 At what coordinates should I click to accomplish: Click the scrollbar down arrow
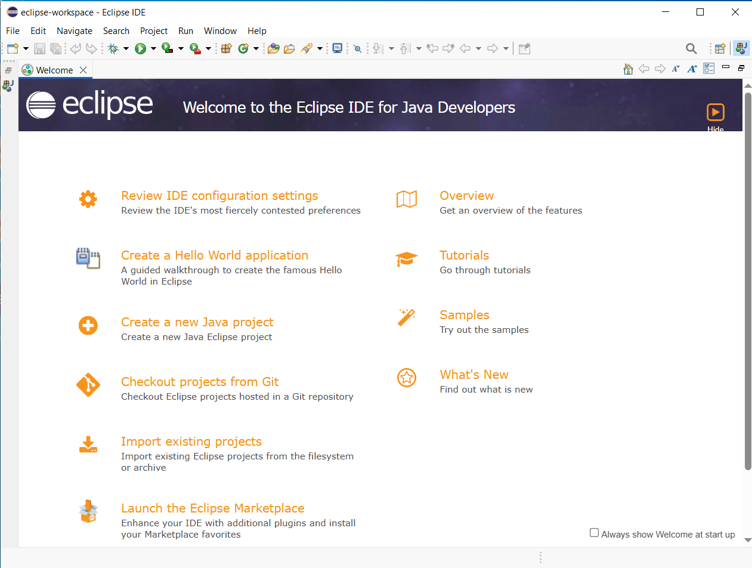coord(748,540)
